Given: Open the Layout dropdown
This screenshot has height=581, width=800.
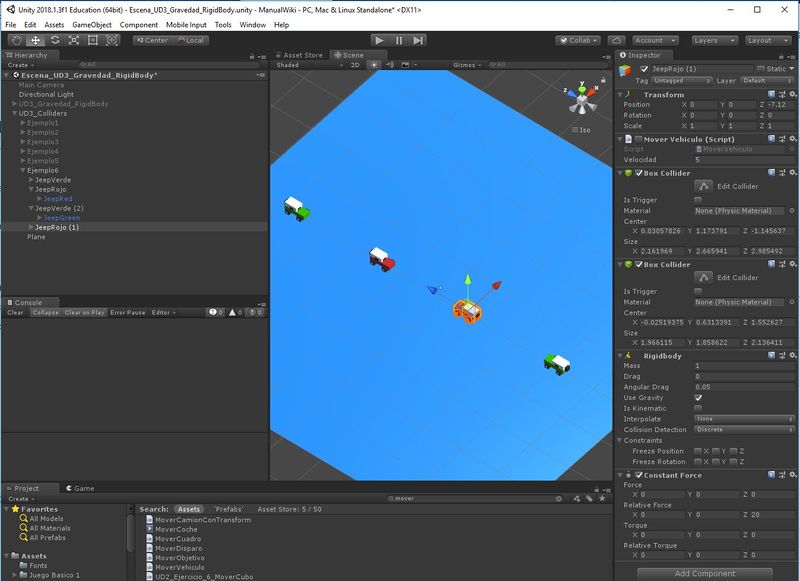Looking at the screenshot, I should point(768,40).
